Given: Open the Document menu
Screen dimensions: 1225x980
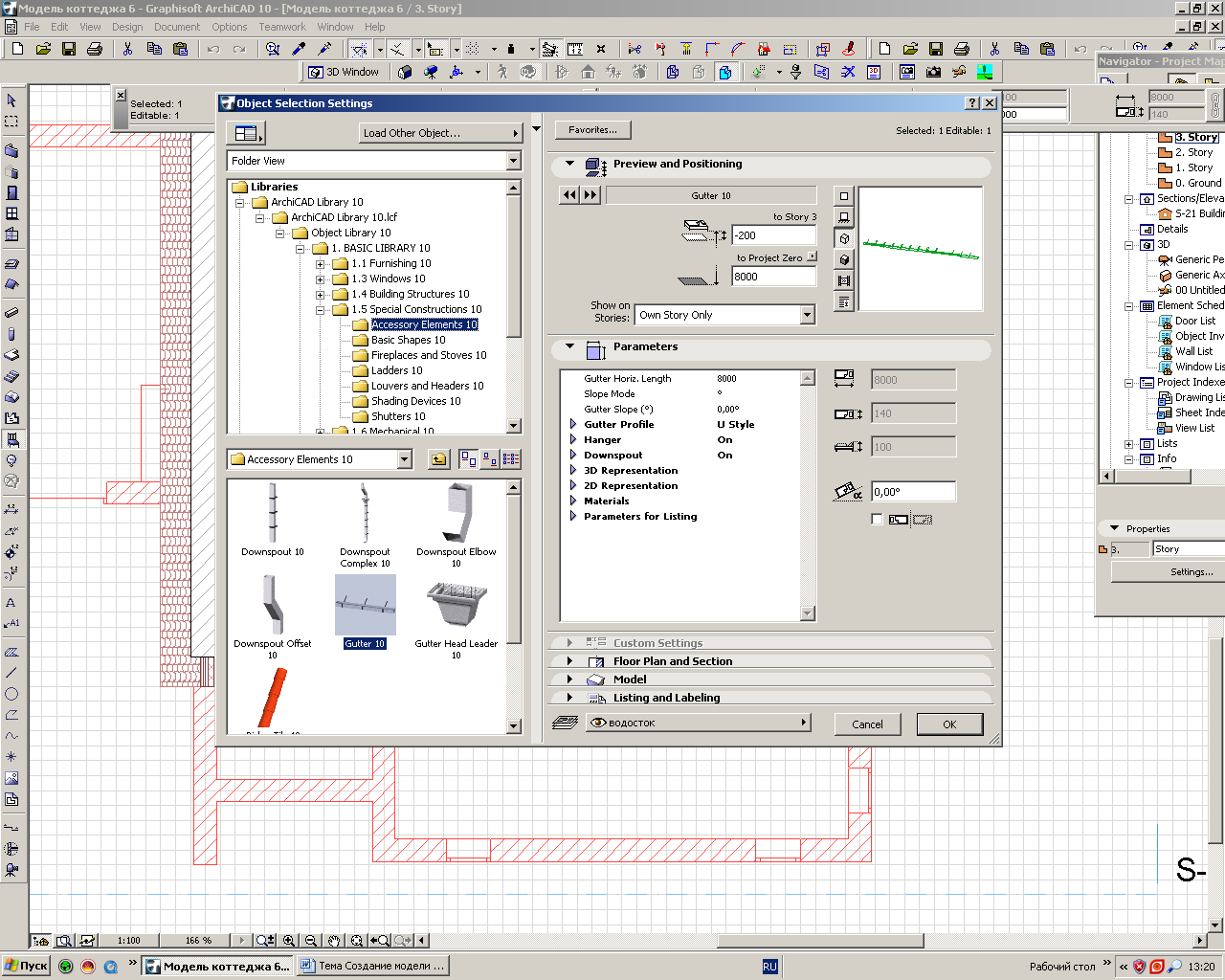Looking at the screenshot, I should point(177,27).
